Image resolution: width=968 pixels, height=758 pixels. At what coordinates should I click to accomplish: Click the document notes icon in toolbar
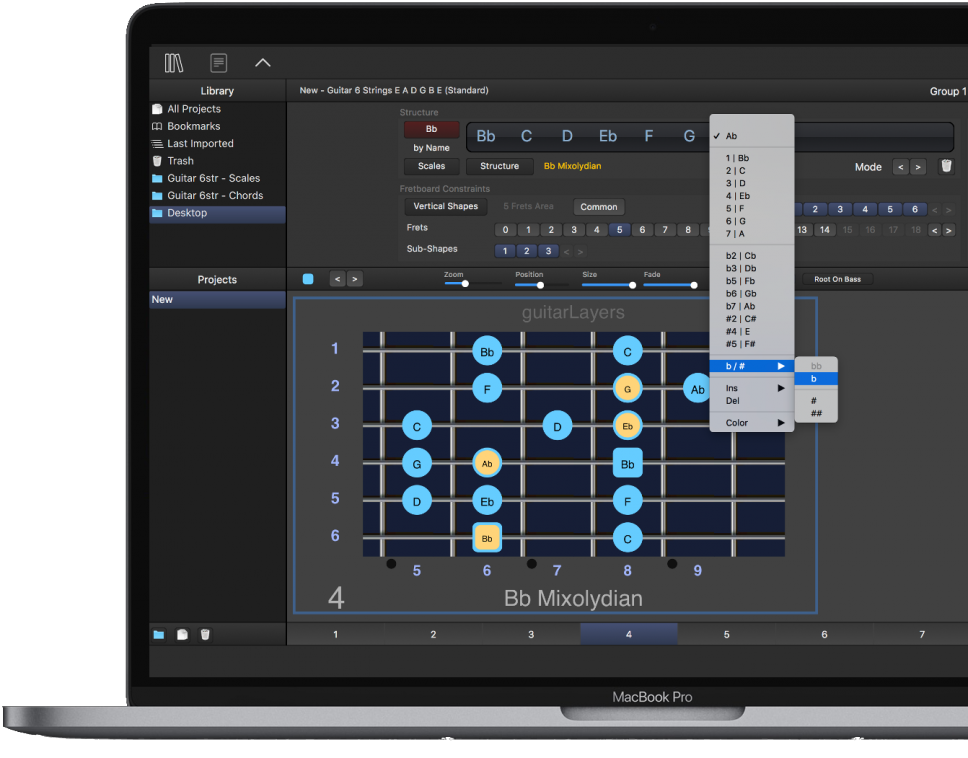[218, 63]
